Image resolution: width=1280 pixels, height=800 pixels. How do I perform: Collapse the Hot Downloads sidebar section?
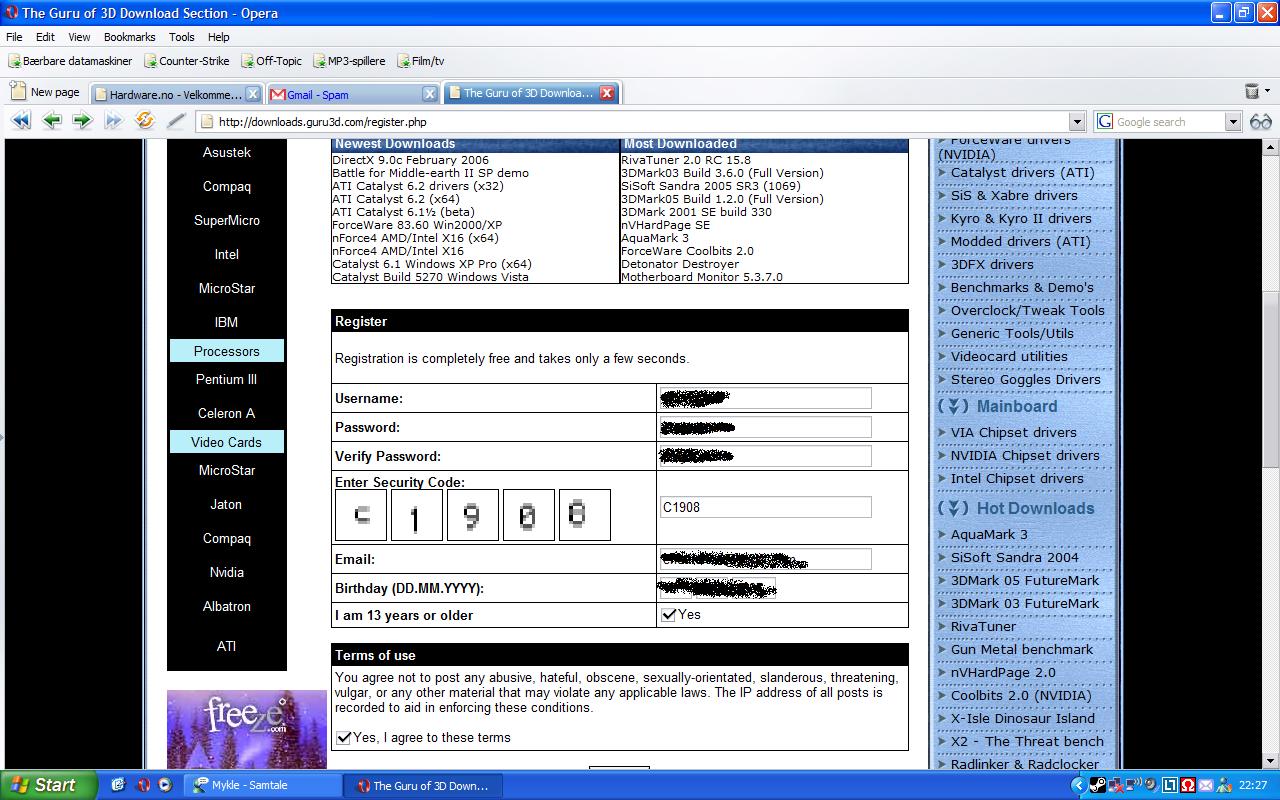(x=954, y=509)
